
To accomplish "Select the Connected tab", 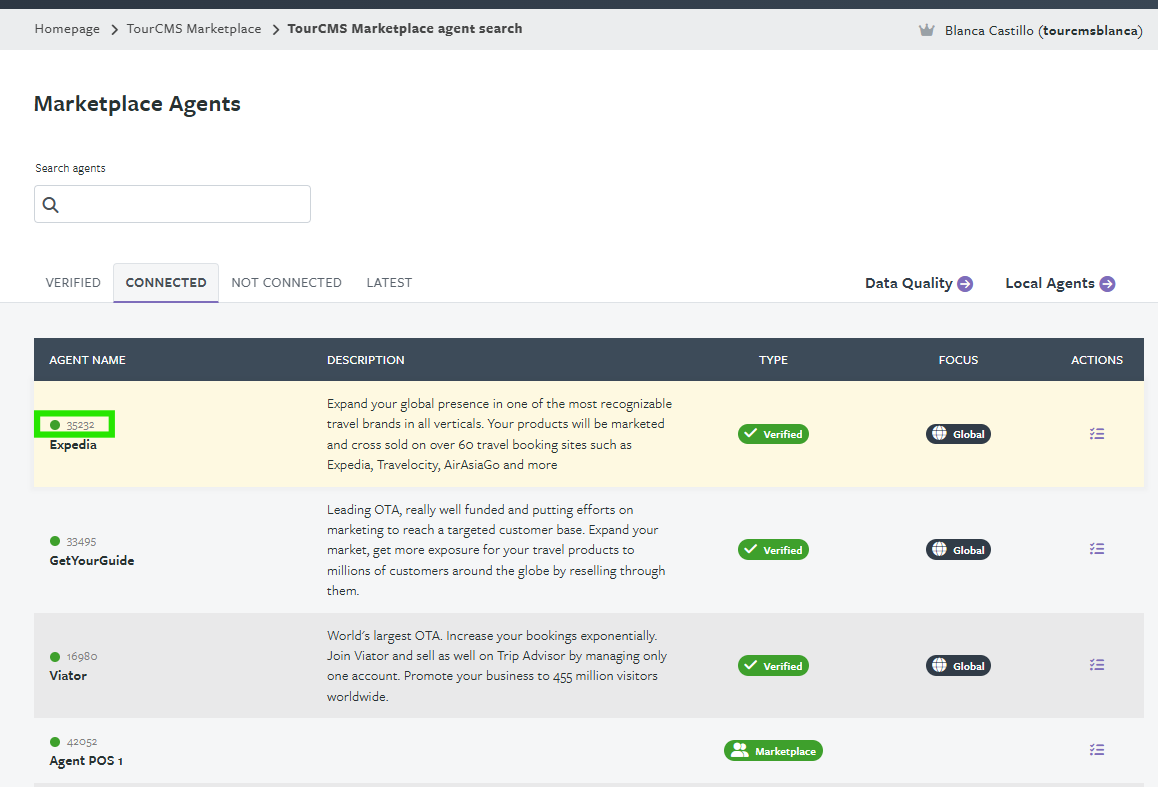I will tap(166, 283).
